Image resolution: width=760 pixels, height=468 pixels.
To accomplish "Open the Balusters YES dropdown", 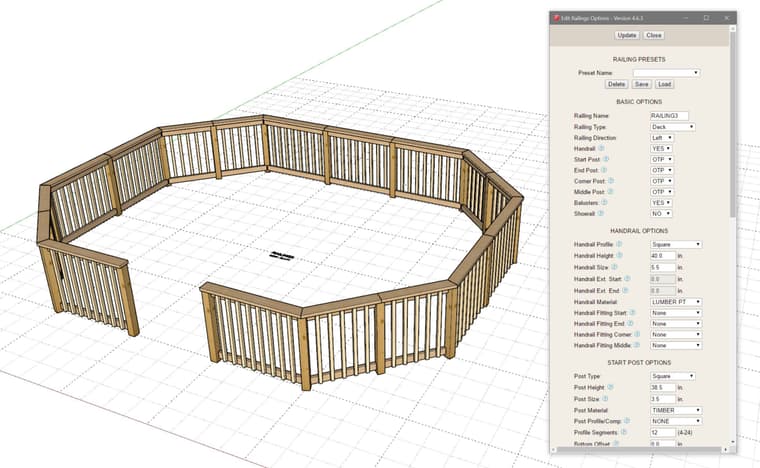I will (661, 203).
